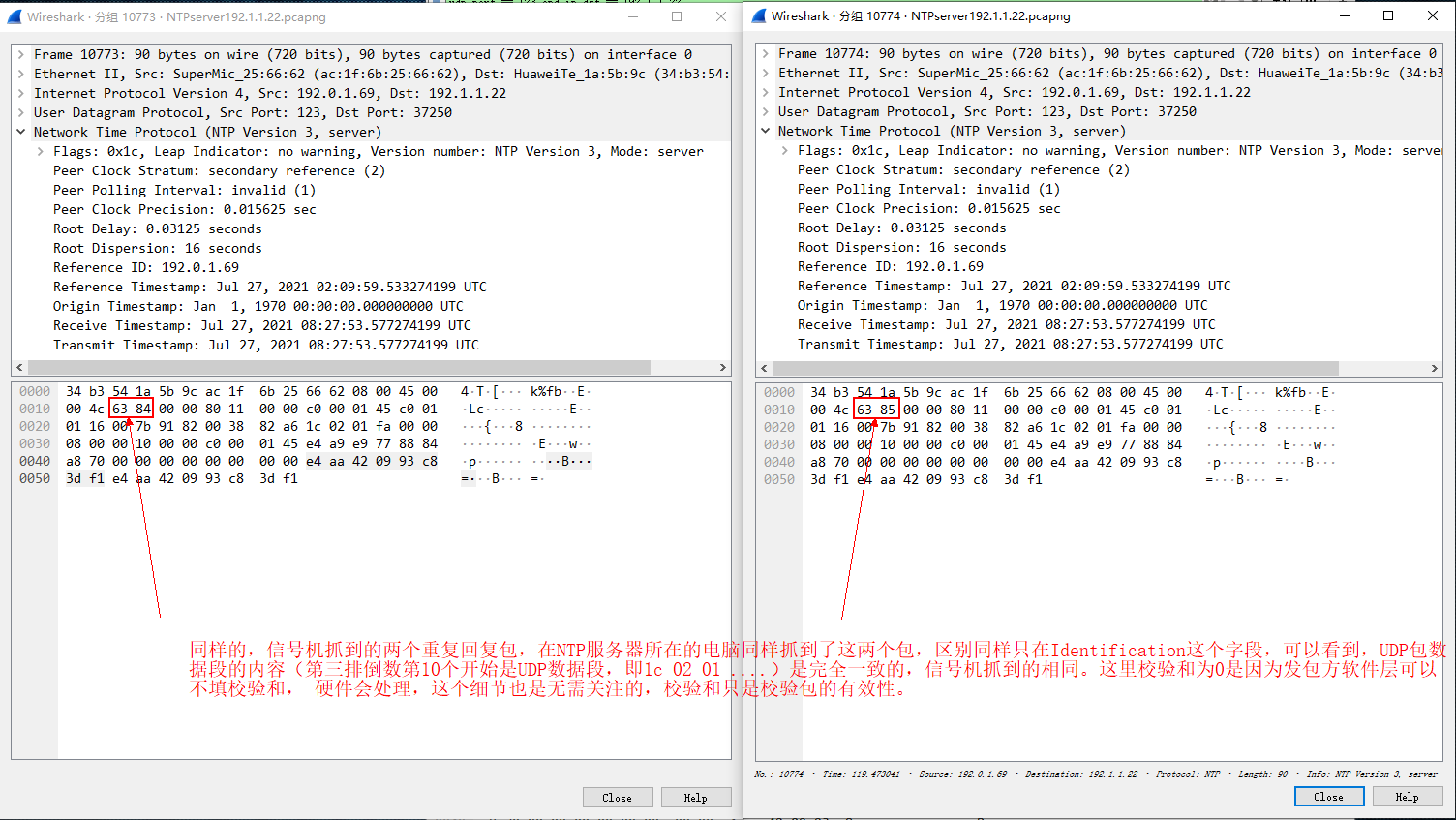Viewport: 1456px width, 820px height.
Task: Expand Ethernet II row in packet 10774 window
Action: click(766, 74)
